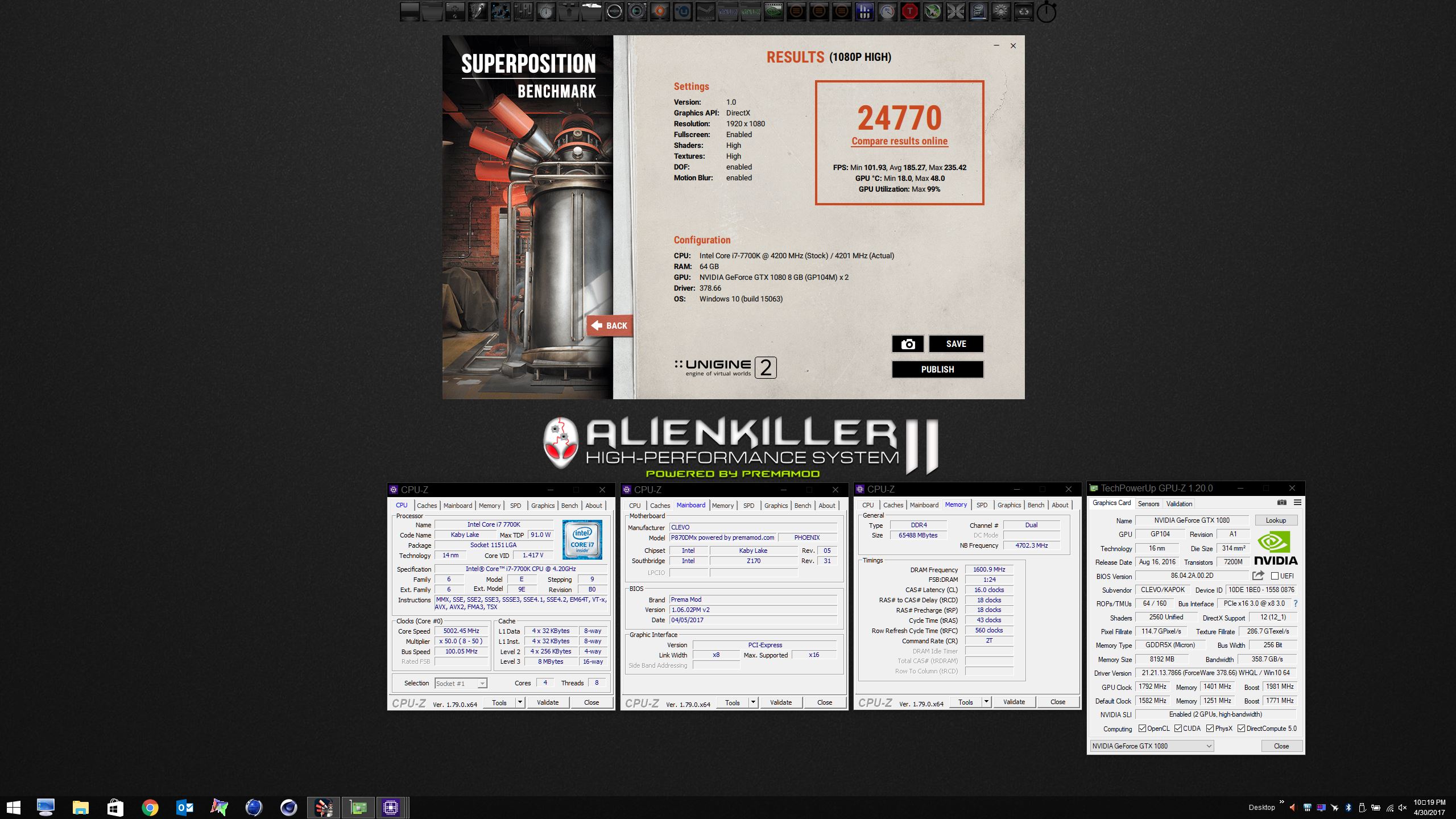Expand Tools dropdown arrow in Memory CPU-Z
Viewport: 1456px width, 819px height.
[986, 702]
